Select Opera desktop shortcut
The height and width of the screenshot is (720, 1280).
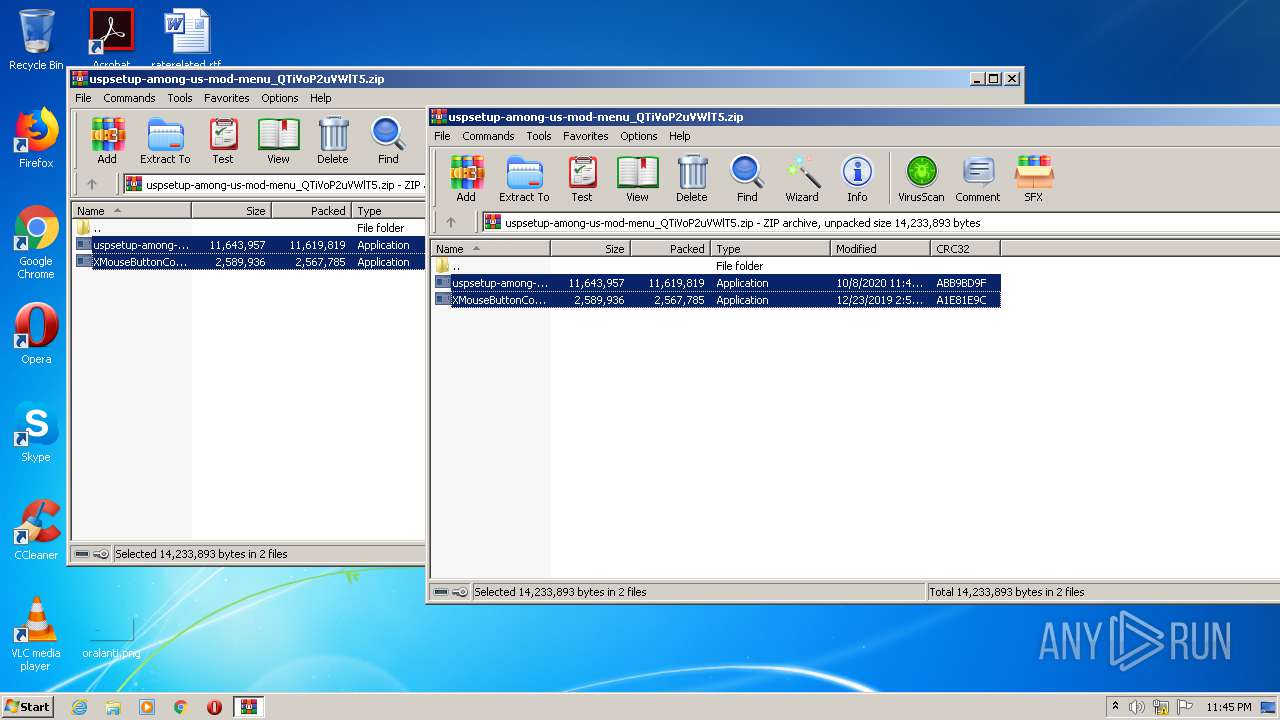36,334
